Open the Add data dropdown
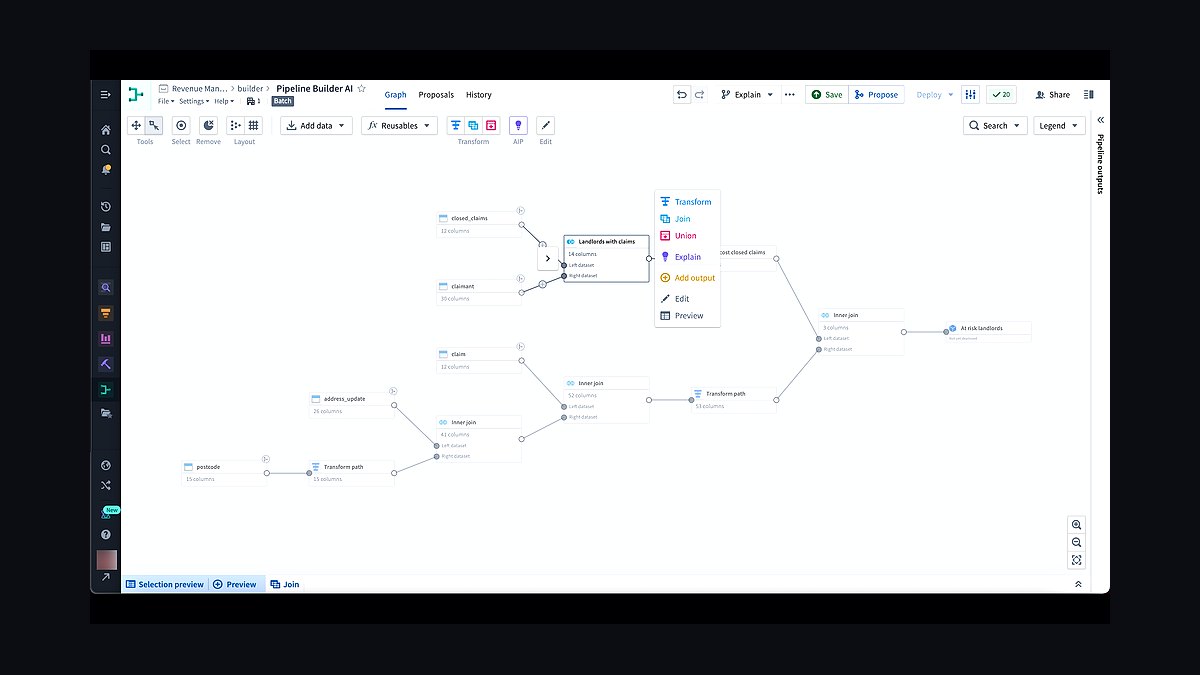Viewport: 1200px width, 675px height. click(316, 126)
